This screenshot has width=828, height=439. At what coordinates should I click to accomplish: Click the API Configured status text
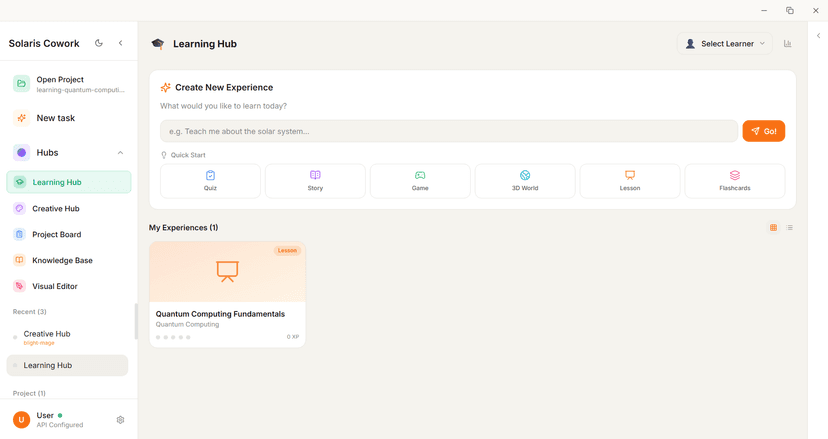point(60,425)
